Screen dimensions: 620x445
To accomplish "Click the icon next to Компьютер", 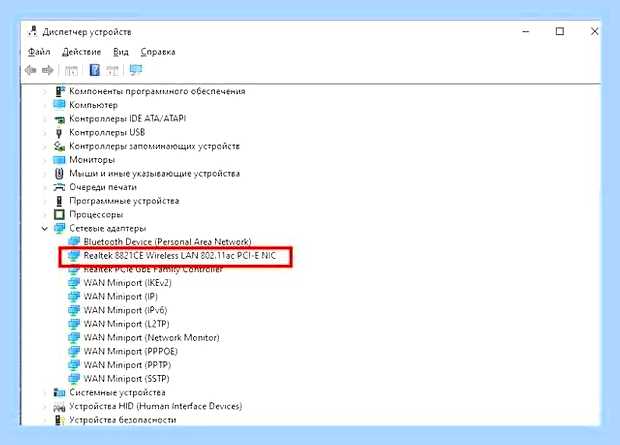I will 59,104.
